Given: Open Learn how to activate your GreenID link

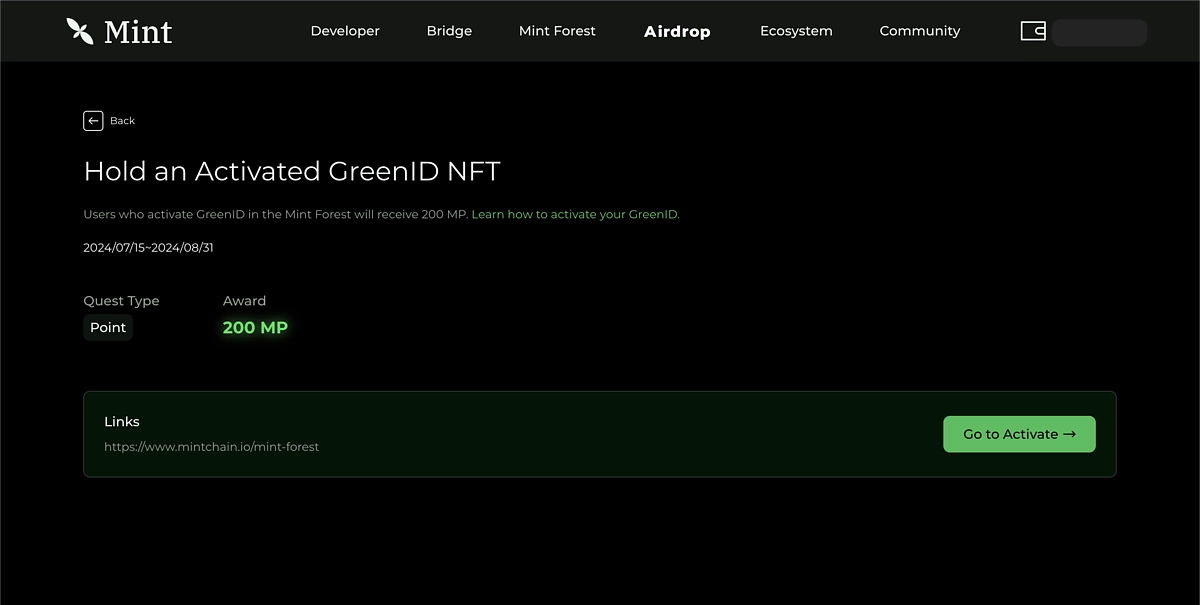Looking at the screenshot, I should 575,215.
